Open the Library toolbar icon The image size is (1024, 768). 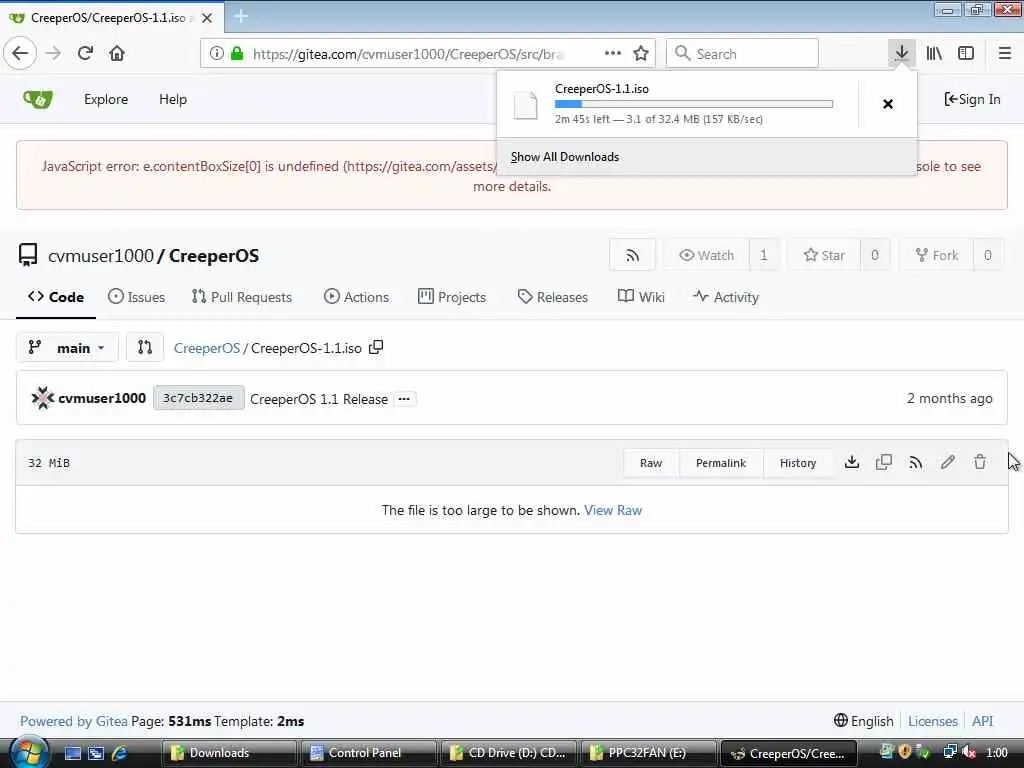point(934,54)
